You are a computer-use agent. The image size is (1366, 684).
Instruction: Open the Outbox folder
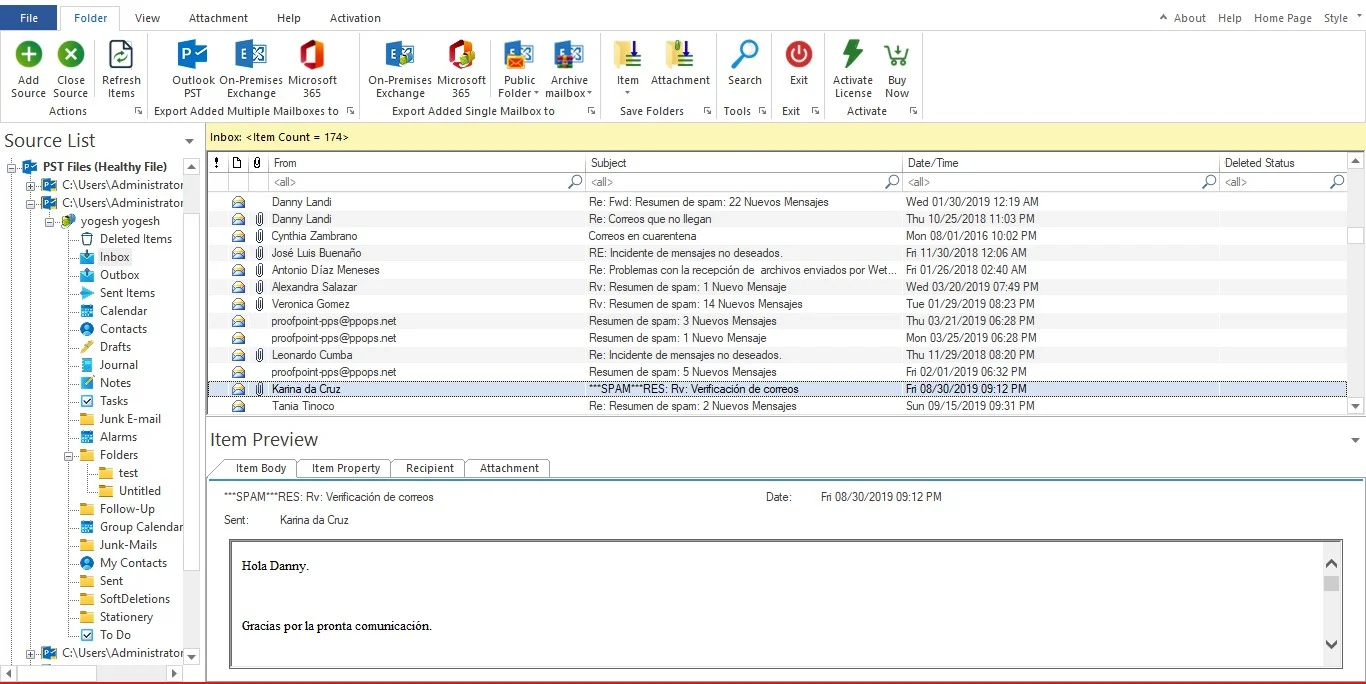pyautogui.click(x=120, y=275)
